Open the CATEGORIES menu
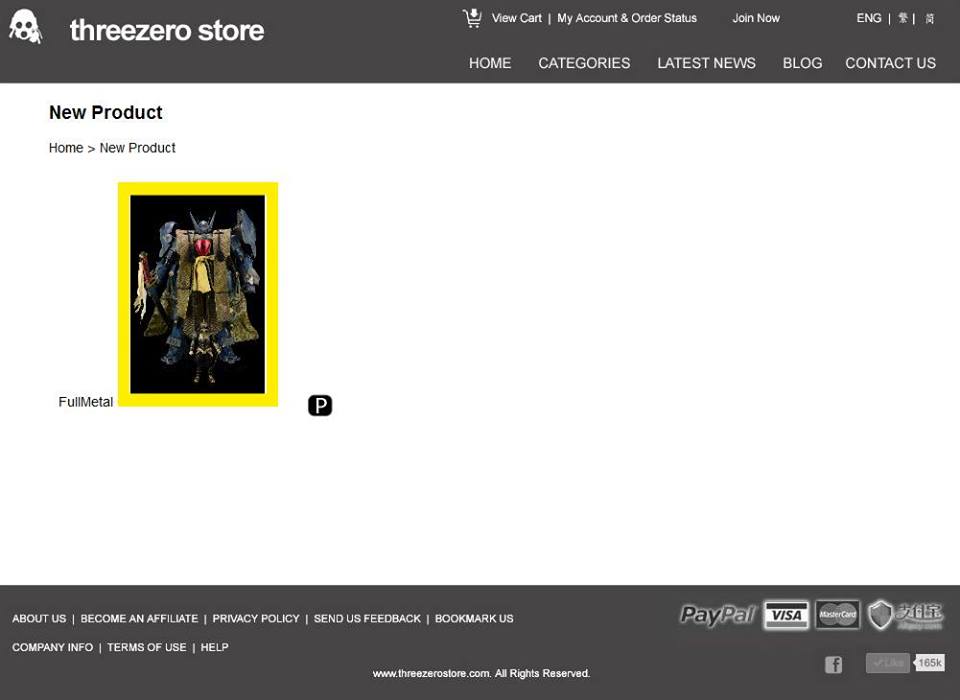The width and height of the screenshot is (960, 700). [584, 63]
